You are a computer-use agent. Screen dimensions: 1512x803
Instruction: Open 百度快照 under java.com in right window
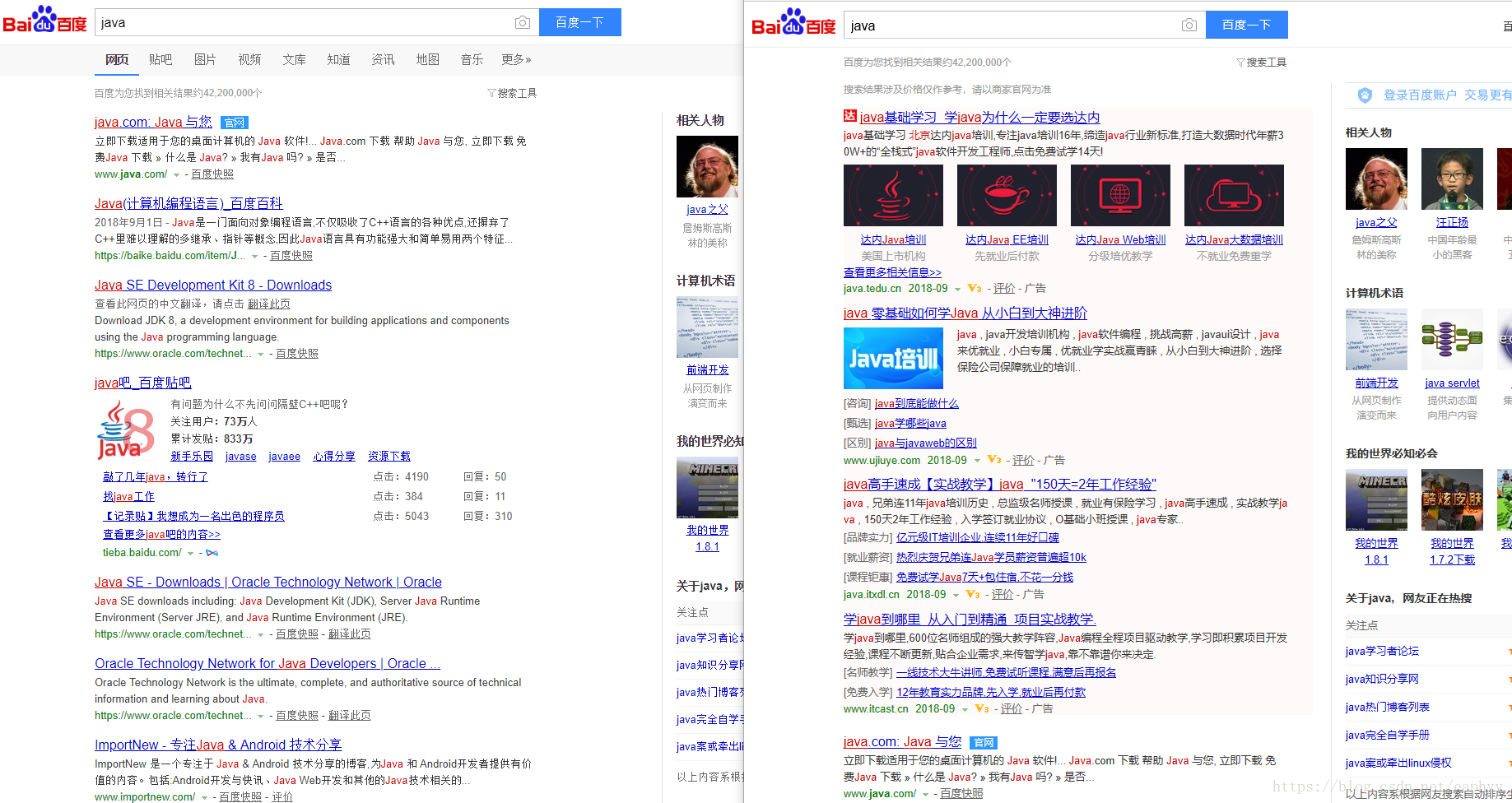(961, 794)
